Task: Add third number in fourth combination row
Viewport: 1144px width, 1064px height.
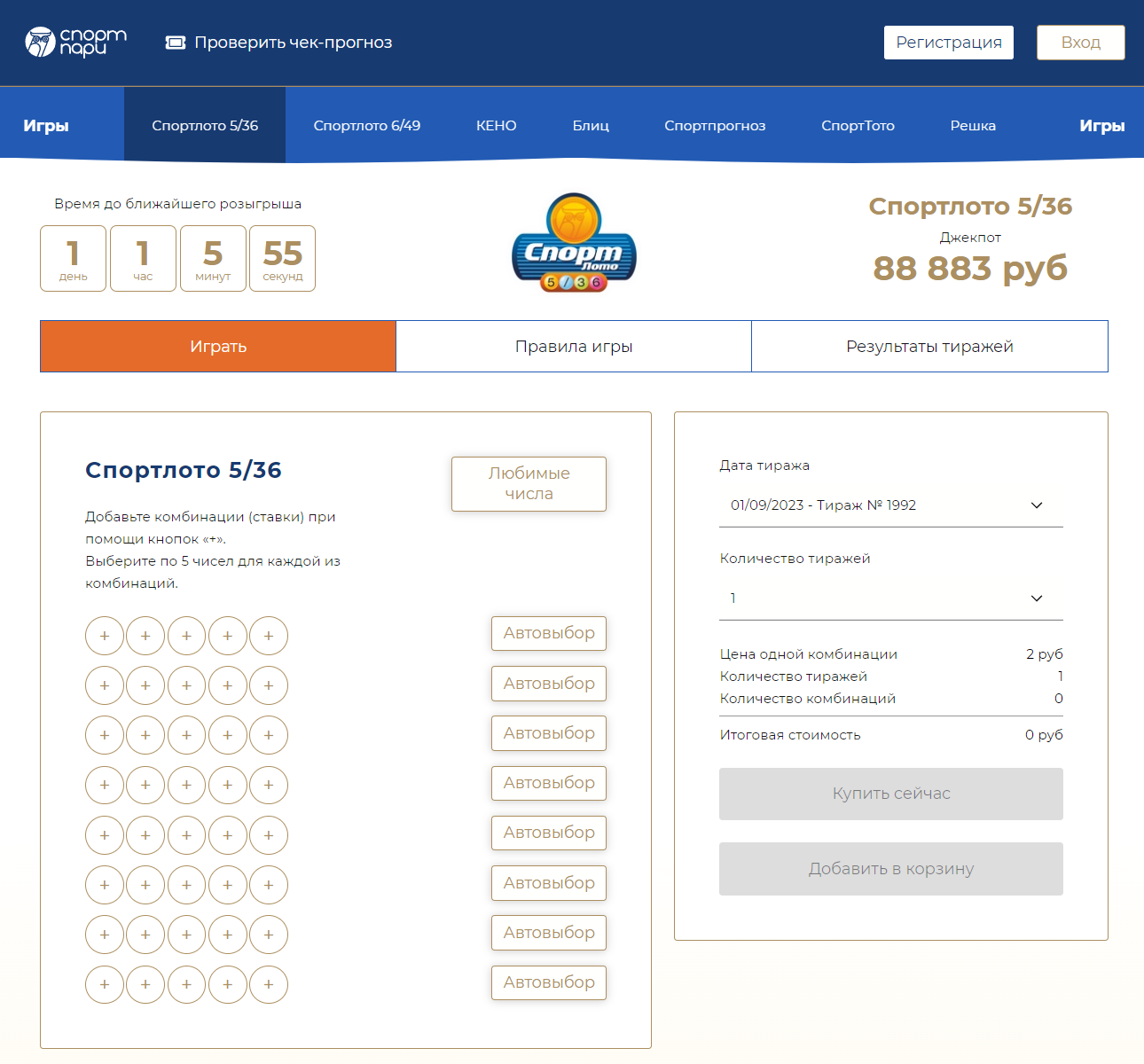Action: [x=186, y=785]
